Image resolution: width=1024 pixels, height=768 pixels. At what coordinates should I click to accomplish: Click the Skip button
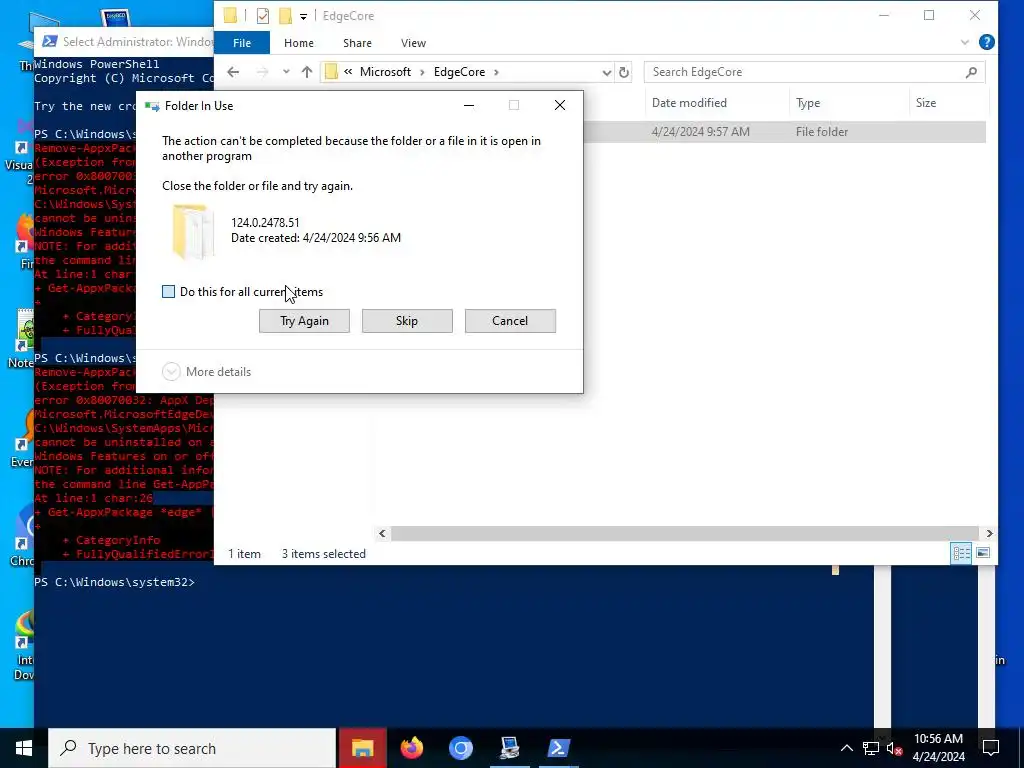pos(407,321)
